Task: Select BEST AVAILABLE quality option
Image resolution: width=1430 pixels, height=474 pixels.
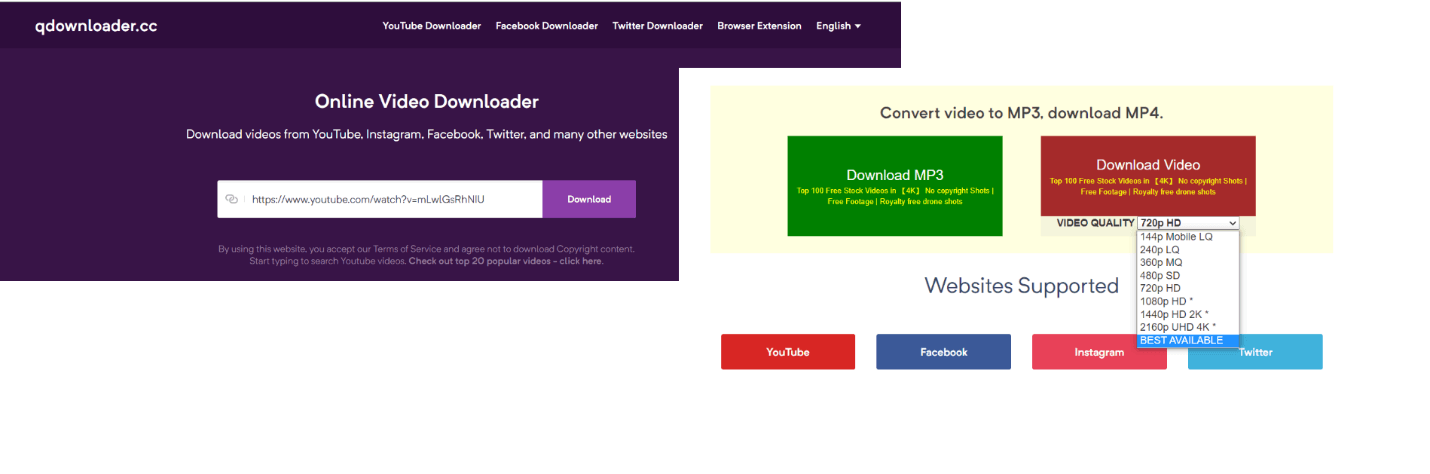Action: [1188, 340]
